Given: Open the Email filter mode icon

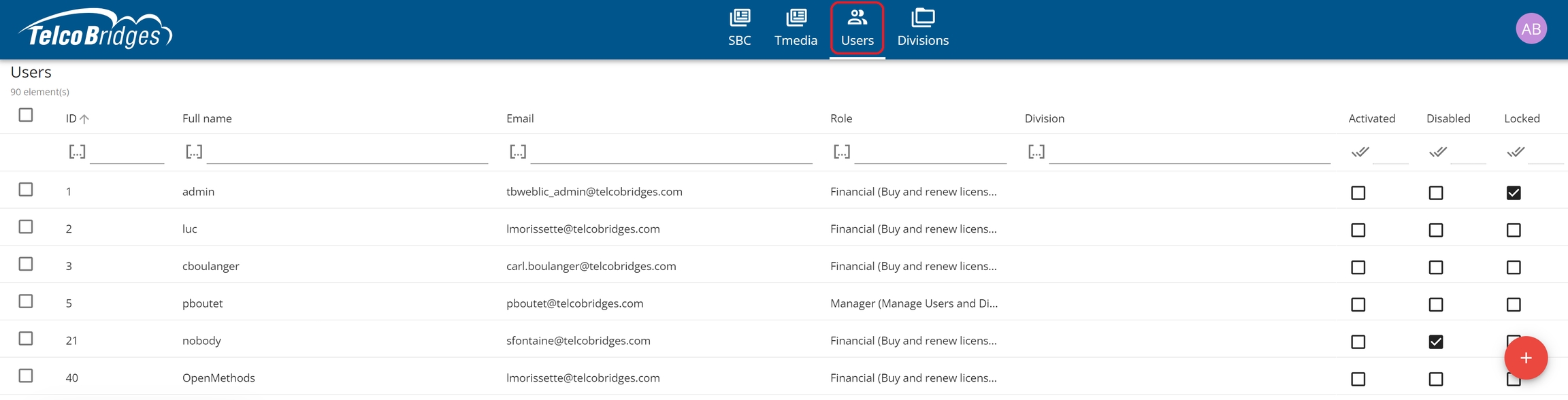Looking at the screenshot, I should (518, 152).
